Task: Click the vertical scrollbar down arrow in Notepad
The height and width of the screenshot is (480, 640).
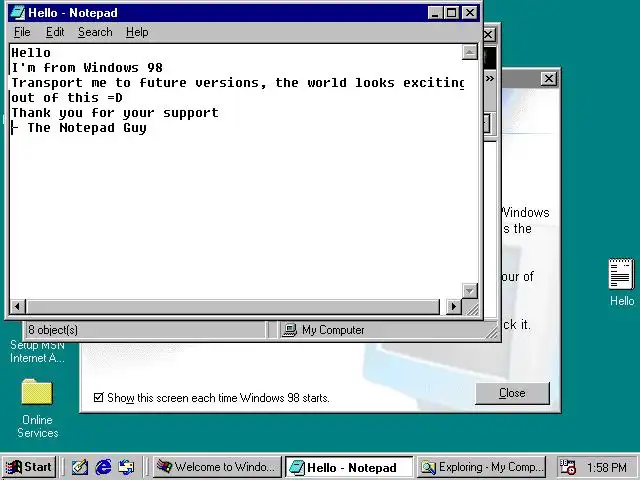Action: pyautogui.click(x=470, y=291)
